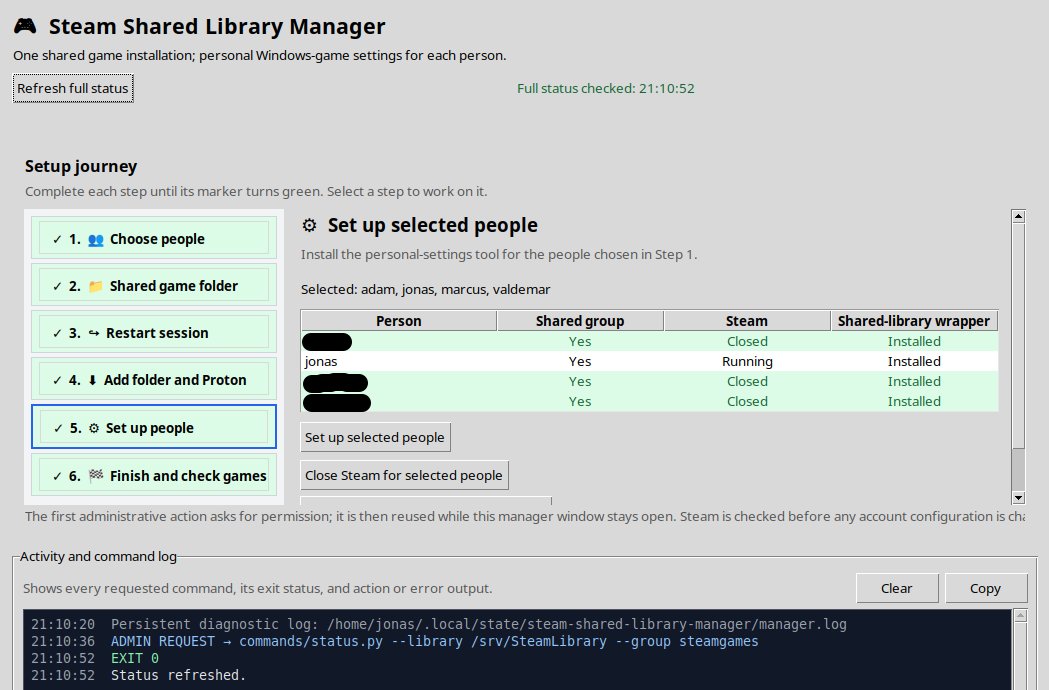Screen dimensions: 1049x690
Task: Click the Full status checked timestamp
Action: (605, 88)
